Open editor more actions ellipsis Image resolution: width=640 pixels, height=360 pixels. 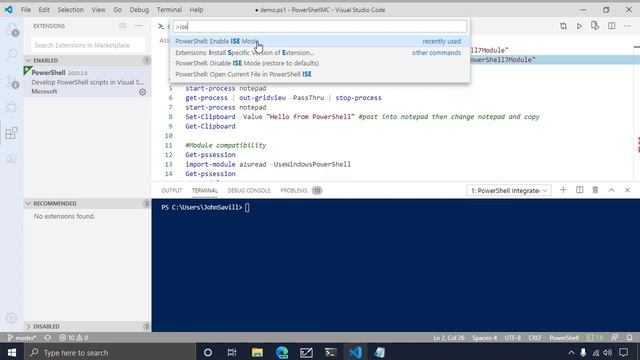627,26
